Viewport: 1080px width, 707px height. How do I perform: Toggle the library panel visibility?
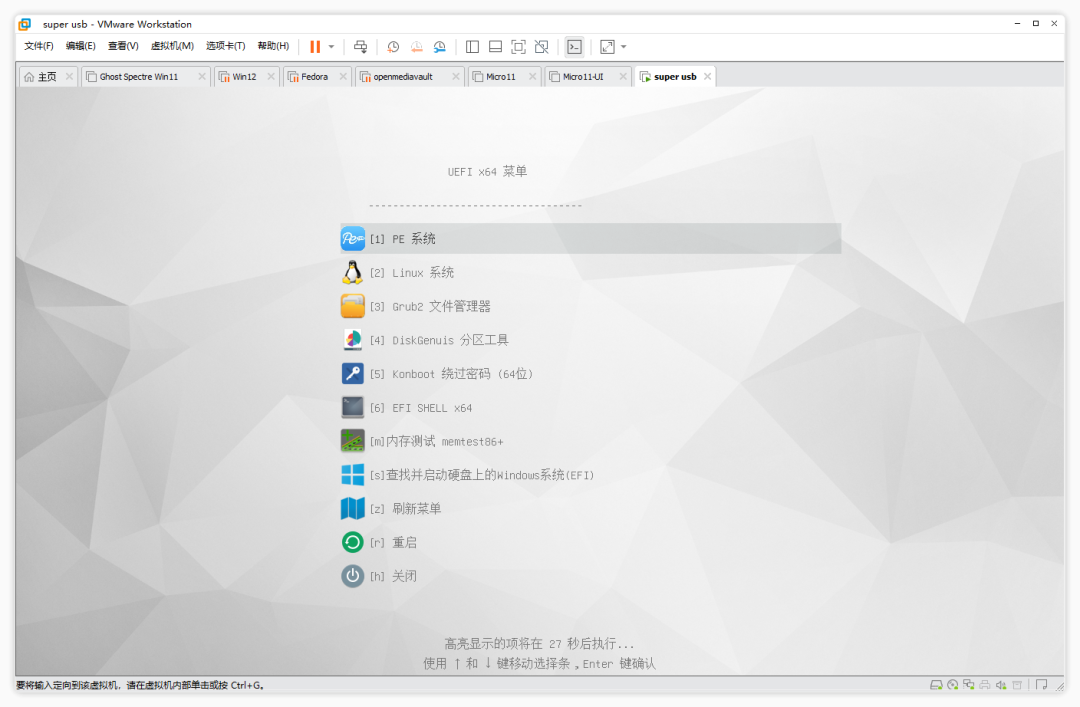point(471,46)
